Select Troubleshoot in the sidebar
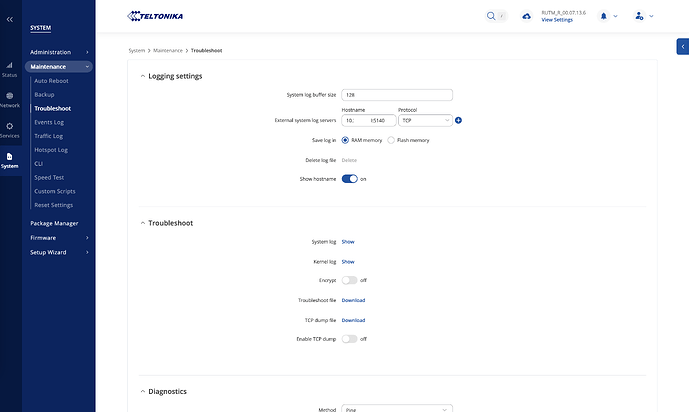This screenshot has width=690, height=412. point(52,108)
